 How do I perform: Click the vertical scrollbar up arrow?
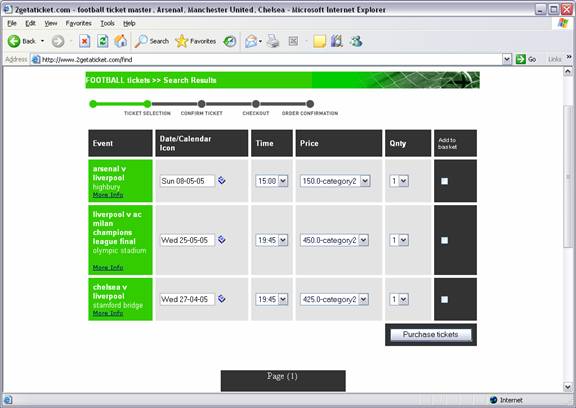pyautogui.click(x=568, y=71)
